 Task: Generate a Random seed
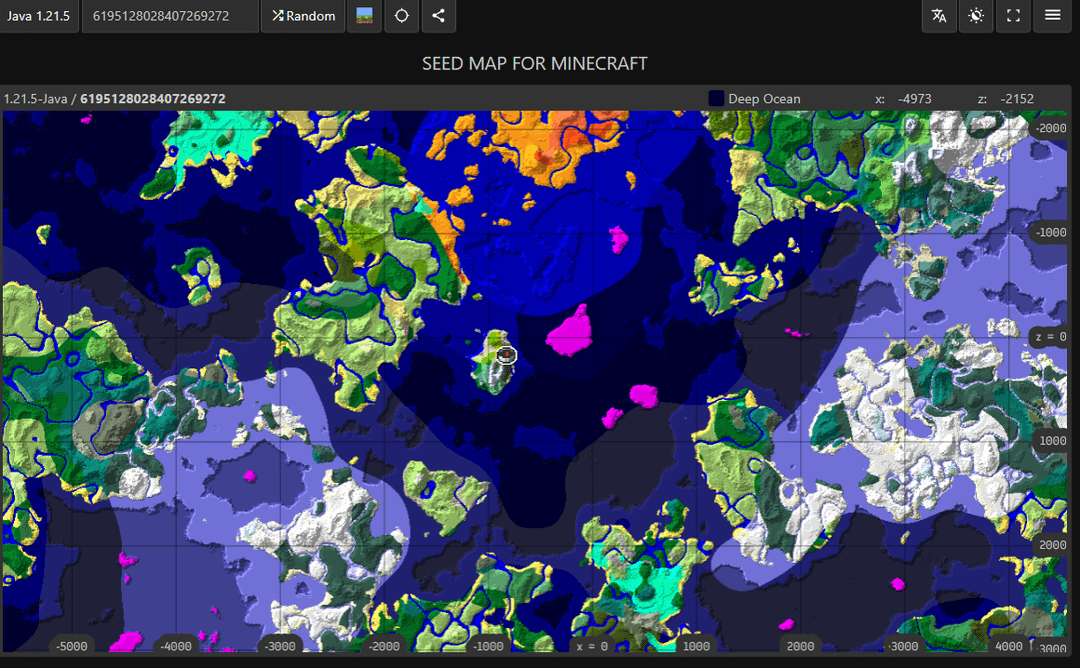(x=304, y=16)
